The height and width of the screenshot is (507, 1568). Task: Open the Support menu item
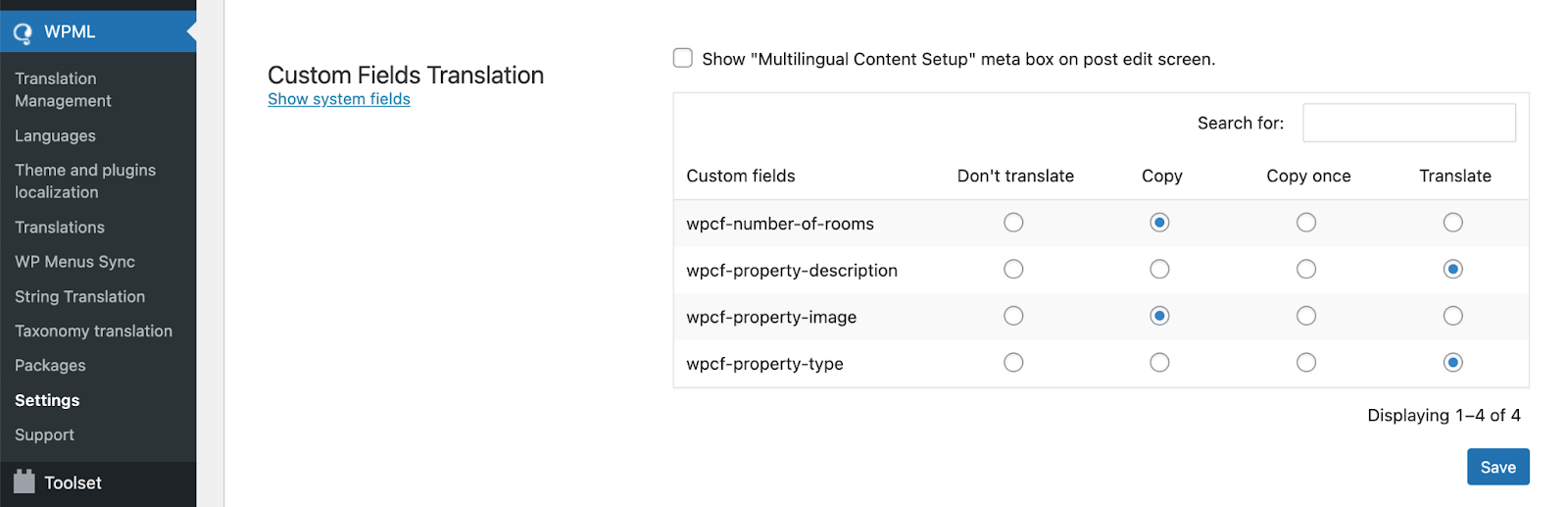[44, 434]
